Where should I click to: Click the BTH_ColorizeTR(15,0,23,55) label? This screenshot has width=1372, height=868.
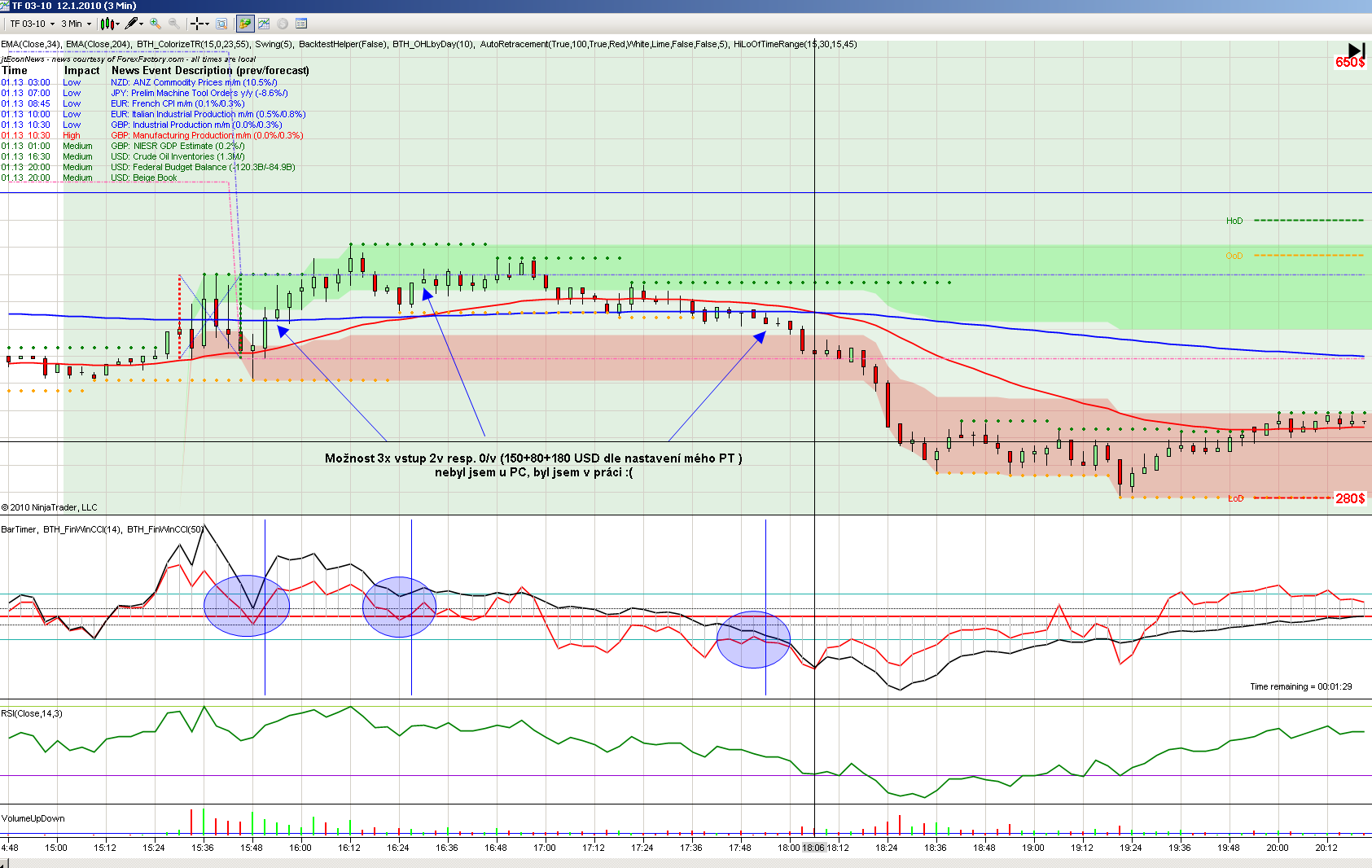tap(193, 44)
